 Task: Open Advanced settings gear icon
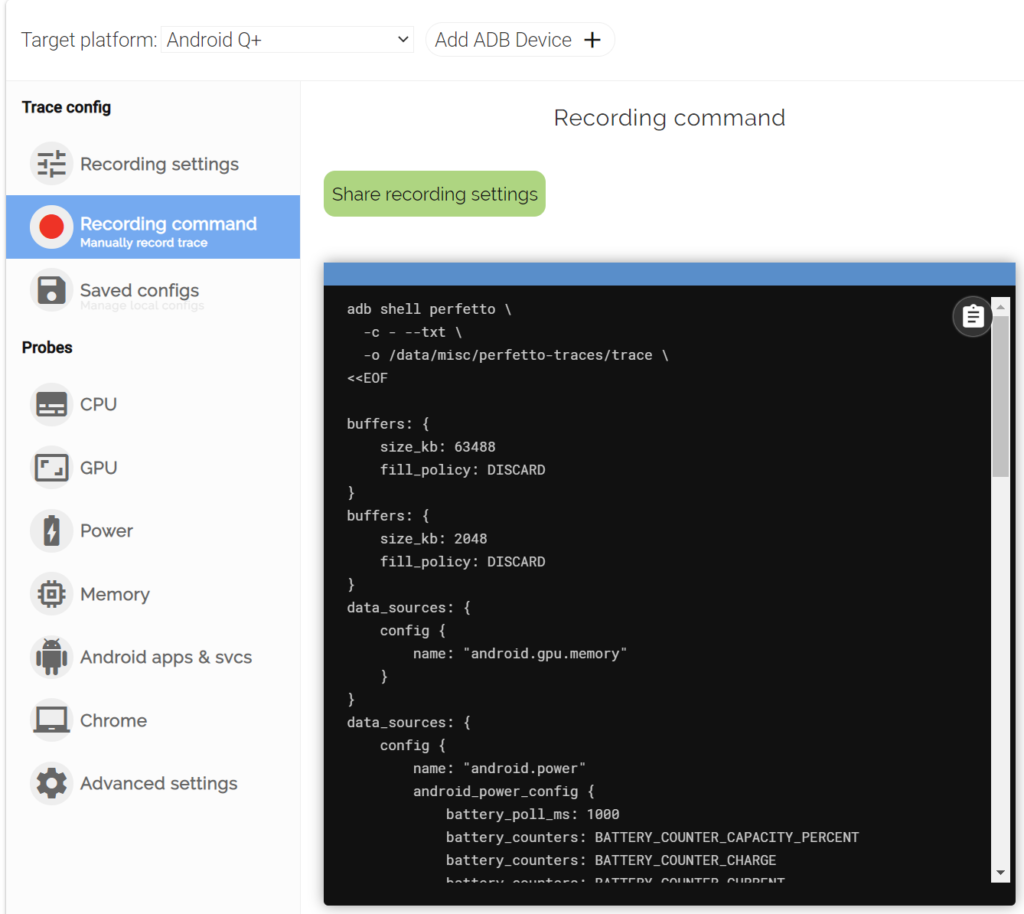(50, 783)
